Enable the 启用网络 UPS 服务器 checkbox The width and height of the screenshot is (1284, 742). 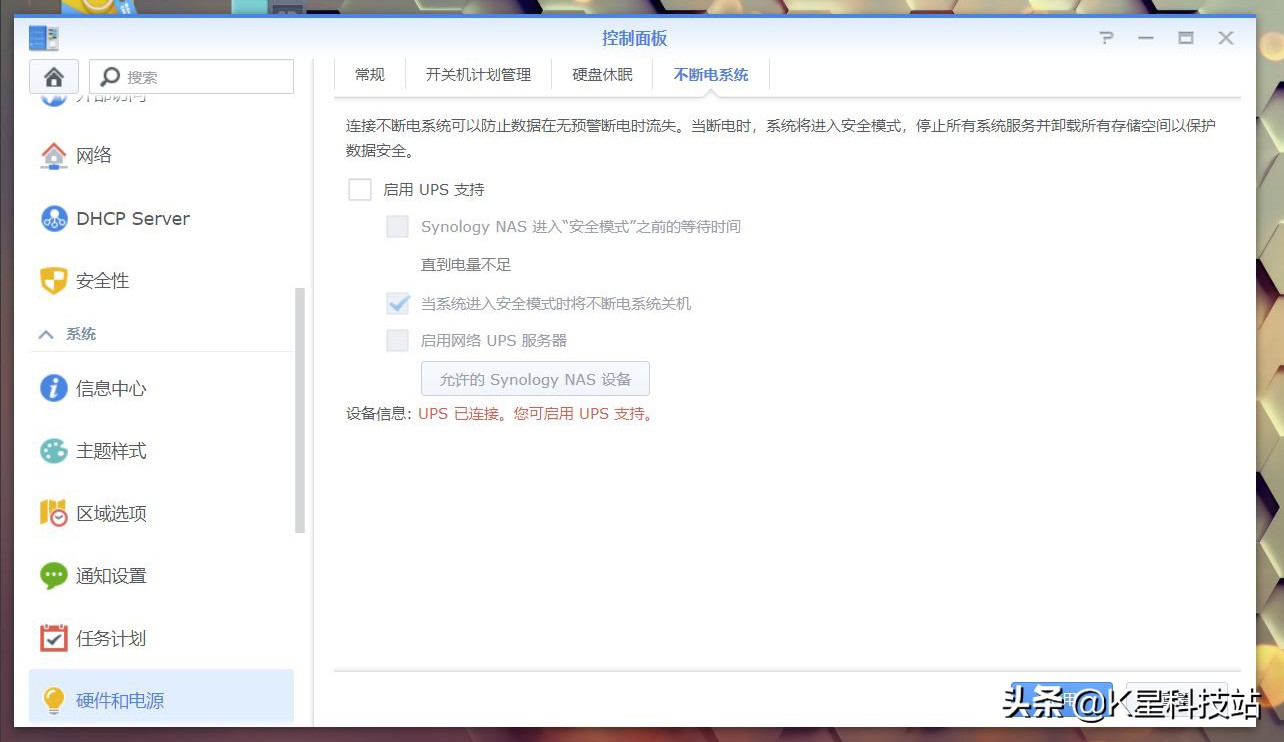click(x=397, y=340)
